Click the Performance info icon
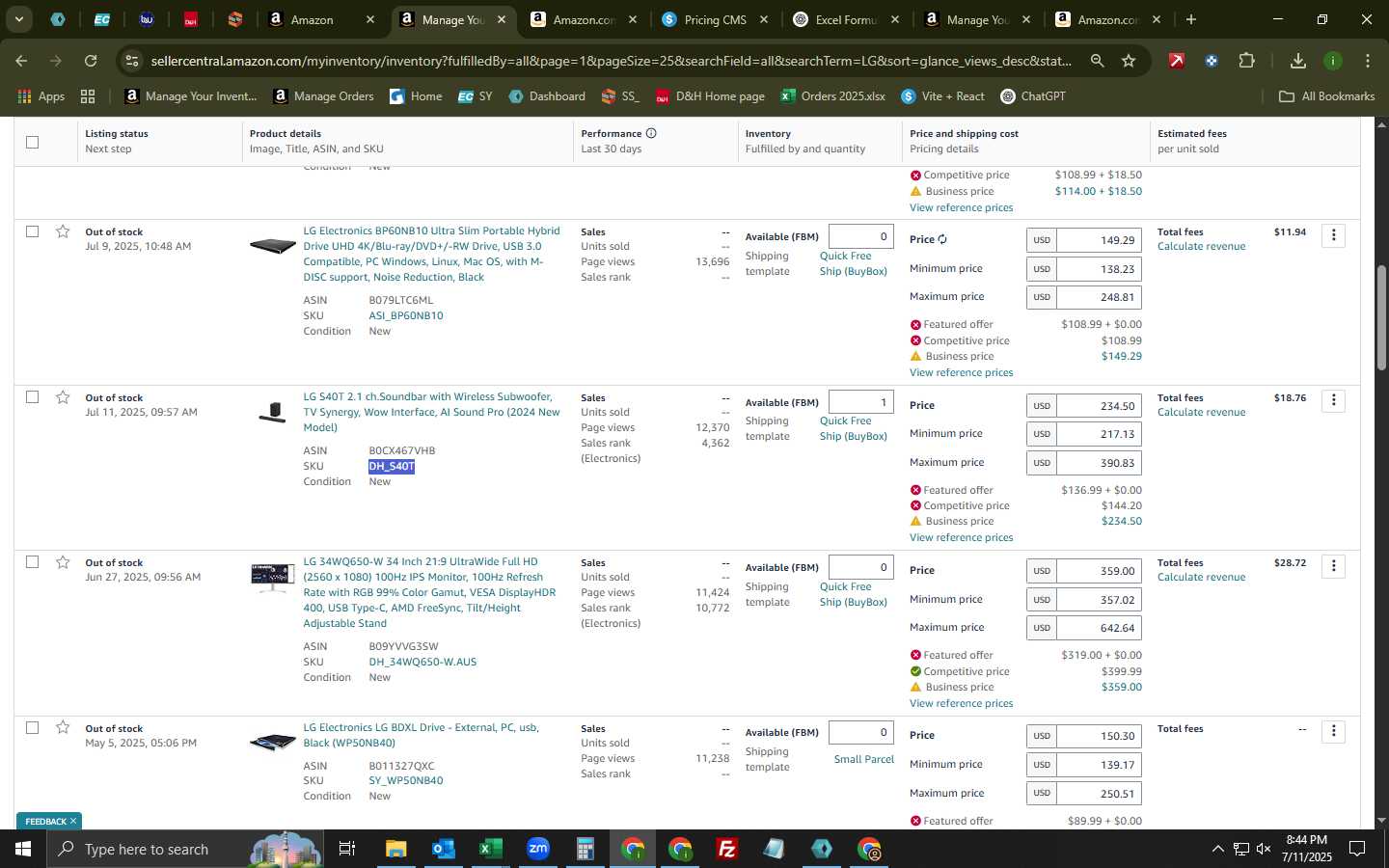Viewport: 1389px width, 868px height. (651, 133)
